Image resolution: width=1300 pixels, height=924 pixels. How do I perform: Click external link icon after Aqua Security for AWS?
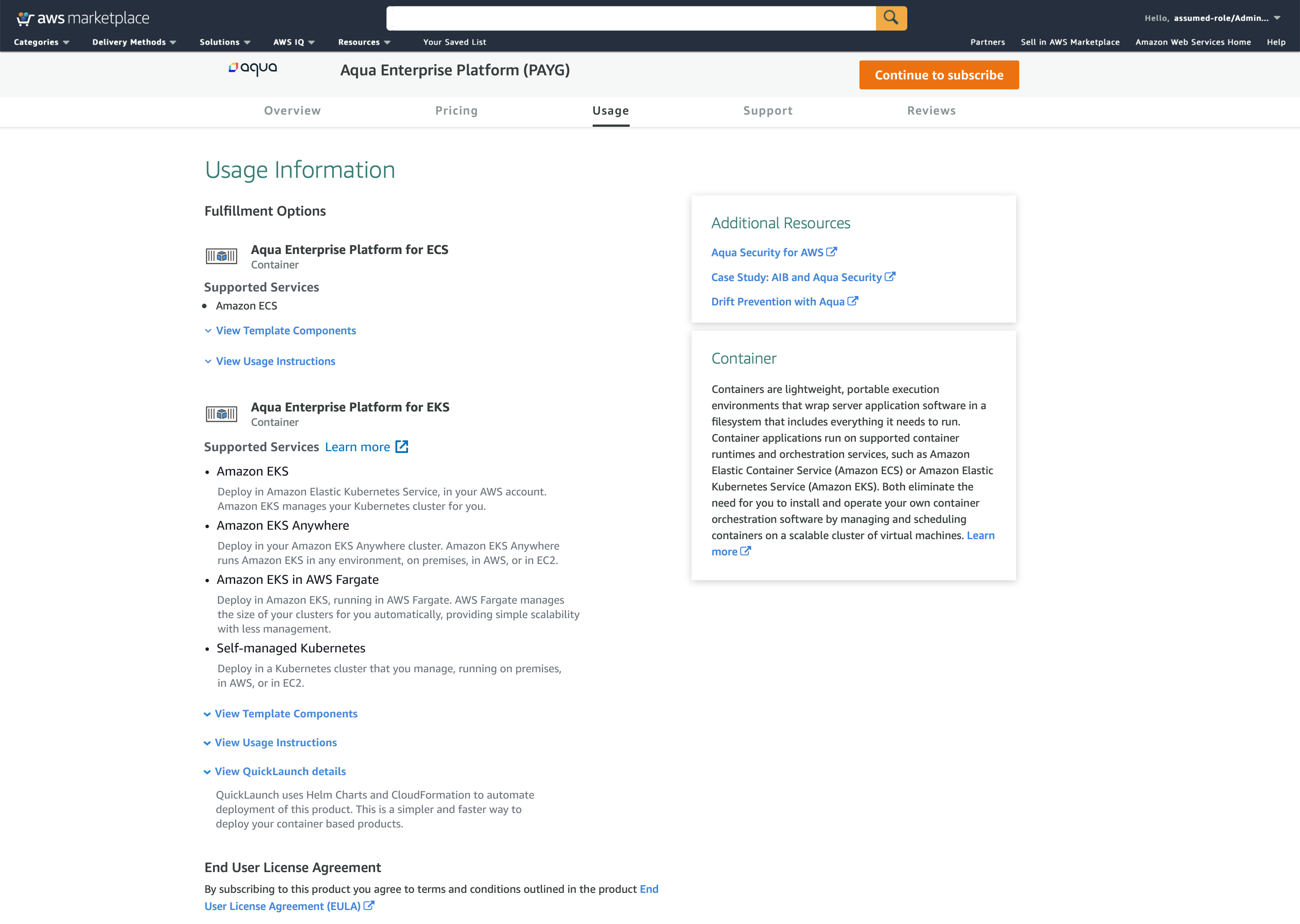831,251
